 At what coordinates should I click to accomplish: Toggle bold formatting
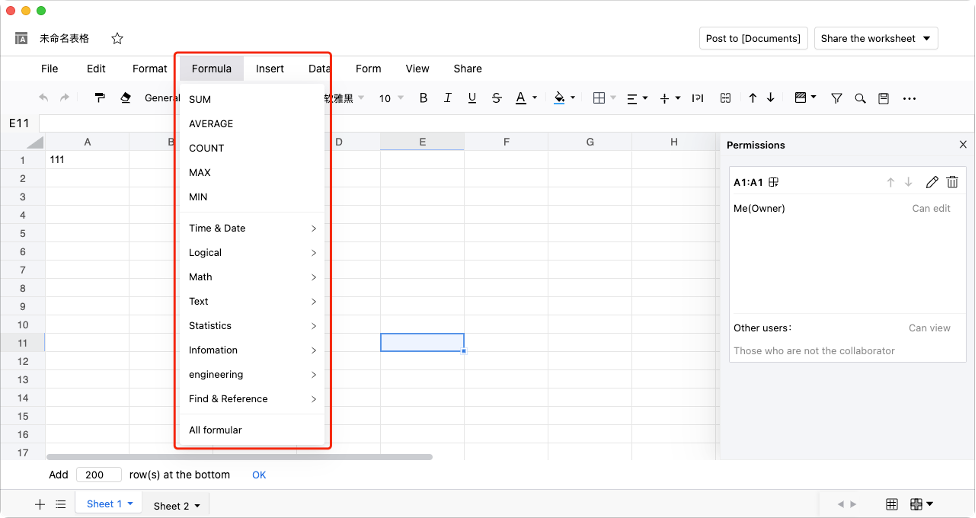tap(423, 98)
